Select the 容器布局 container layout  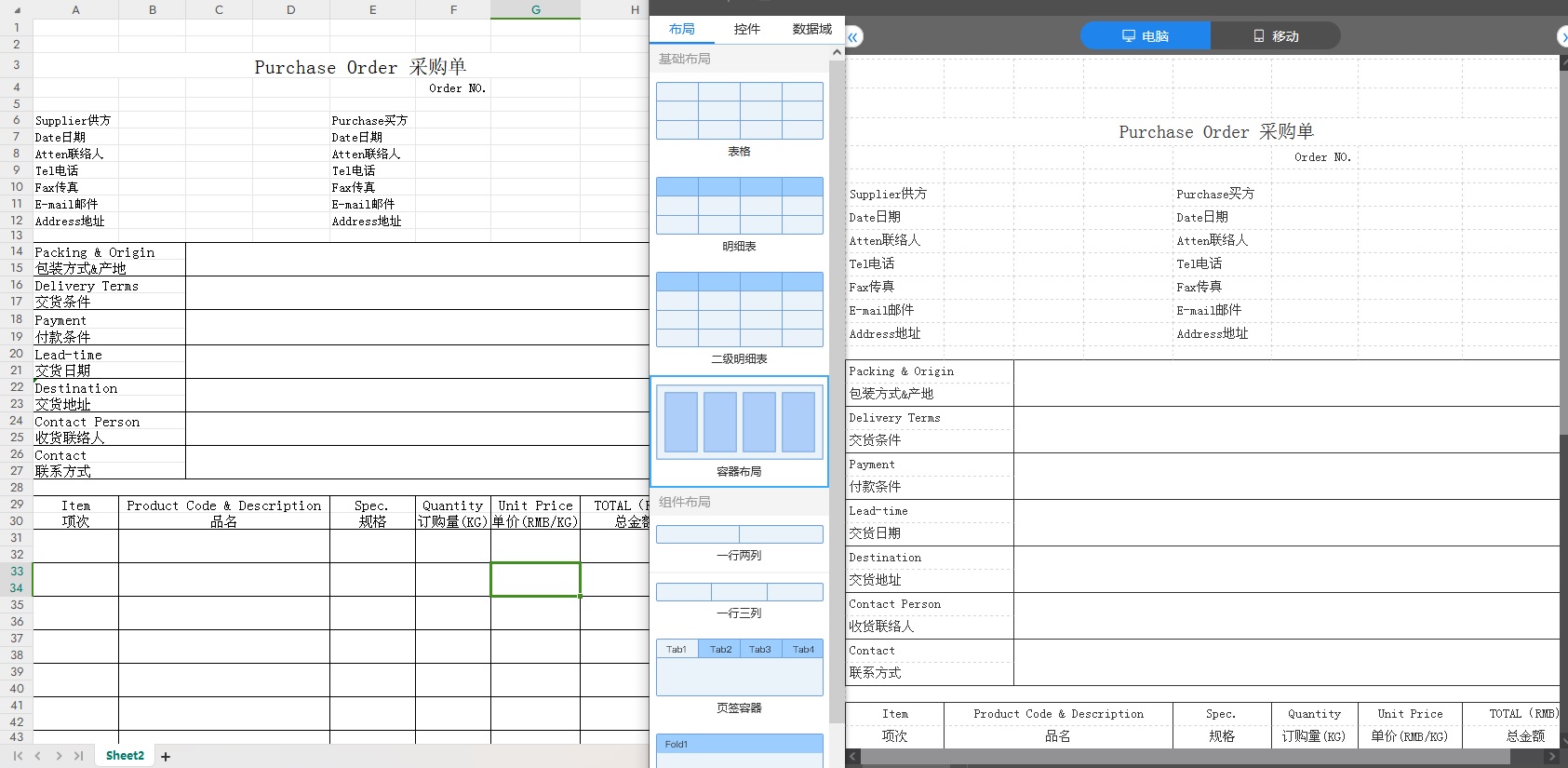(739, 423)
